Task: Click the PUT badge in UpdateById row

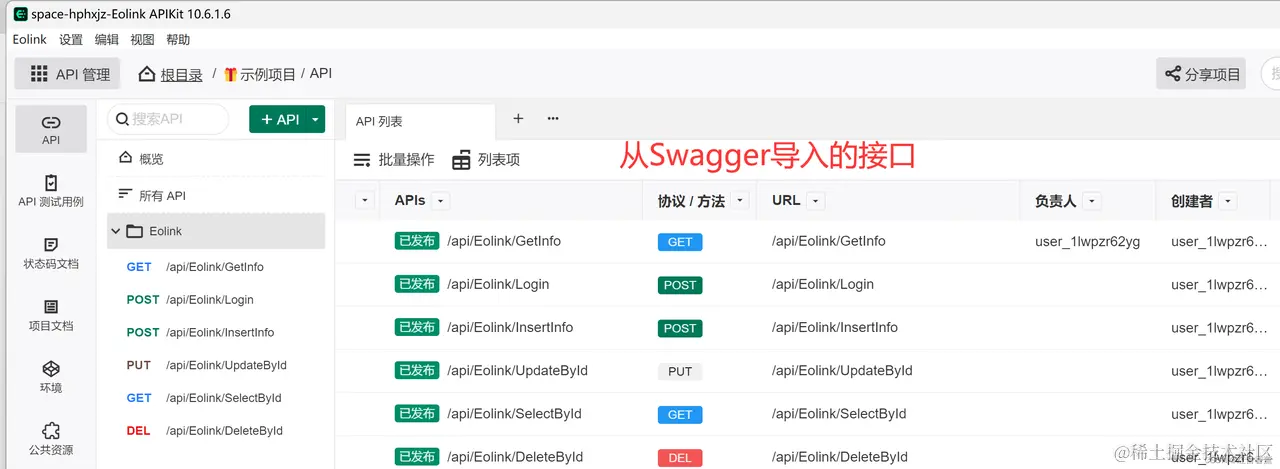Action: coord(680,371)
